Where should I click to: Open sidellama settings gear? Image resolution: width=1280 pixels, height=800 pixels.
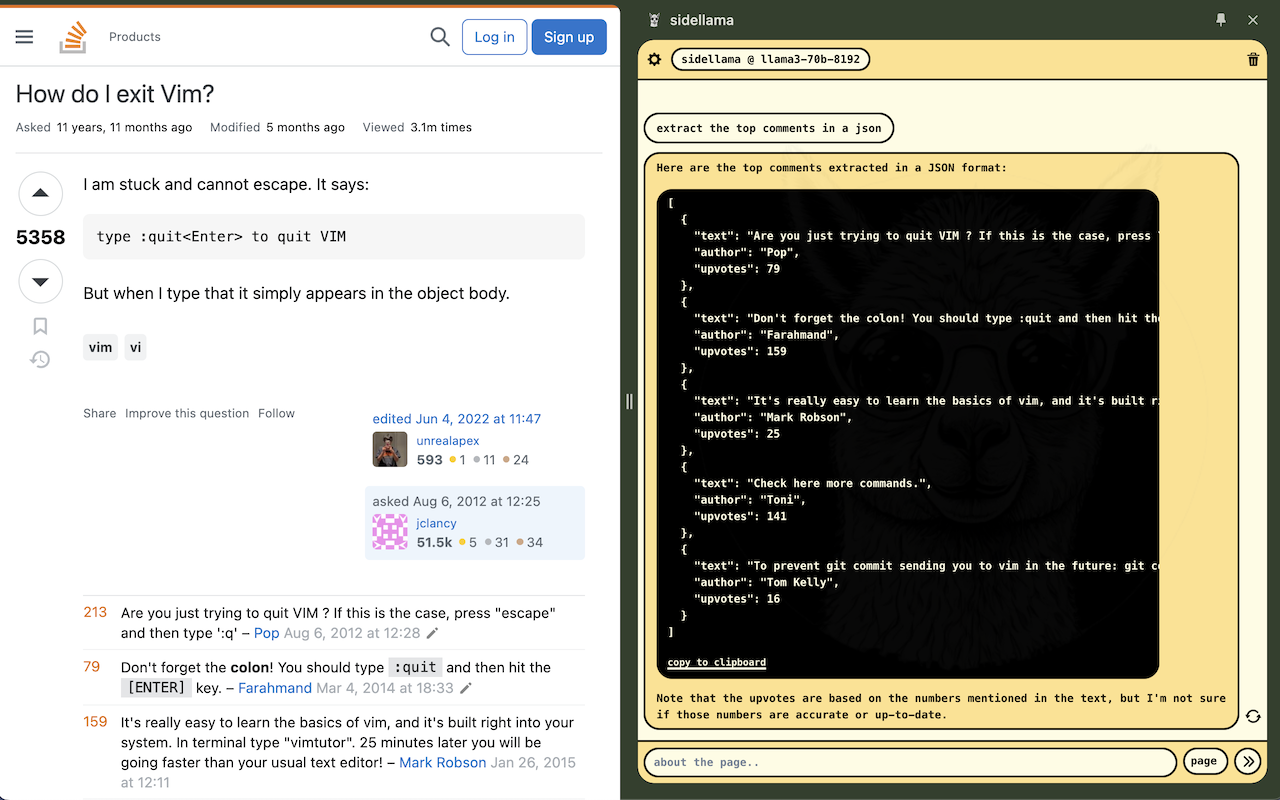(x=655, y=59)
